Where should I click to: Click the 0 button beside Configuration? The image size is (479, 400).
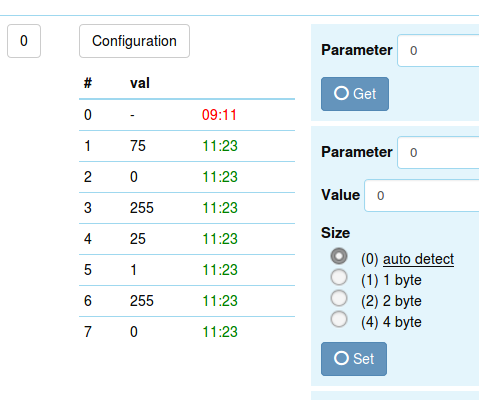tap(24, 41)
